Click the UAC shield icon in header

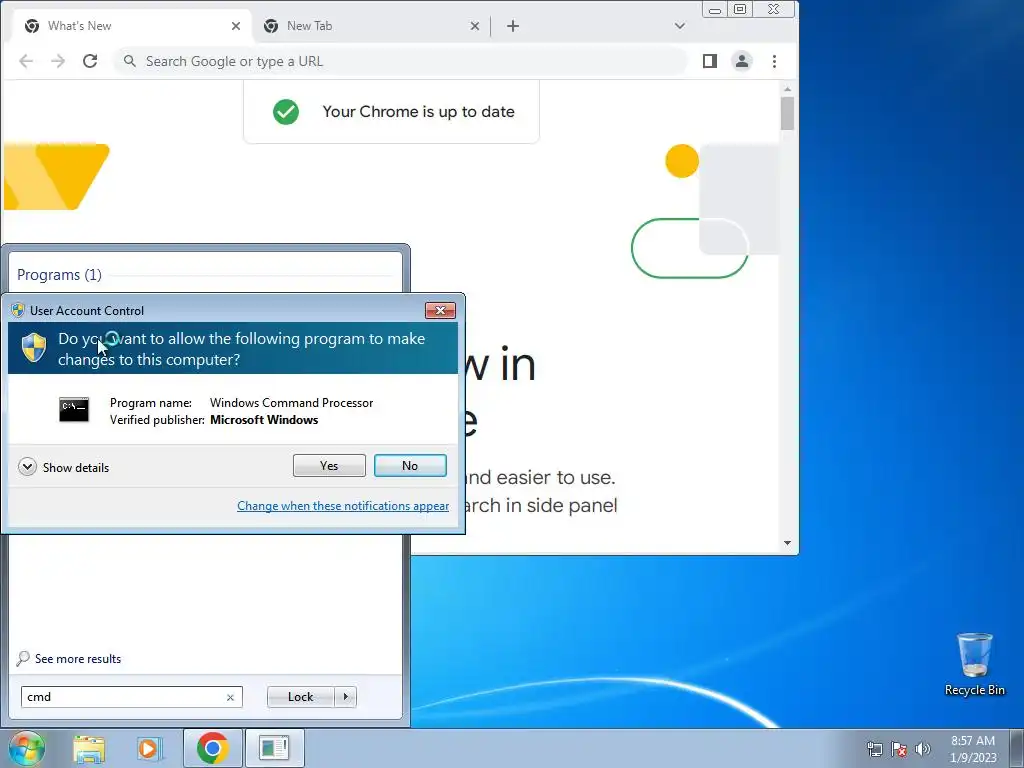[x=33, y=347]
